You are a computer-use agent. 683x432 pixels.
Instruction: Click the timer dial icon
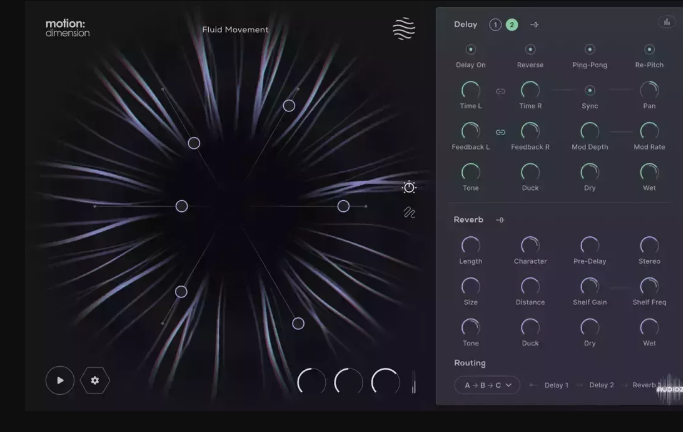tap(409, 187)
